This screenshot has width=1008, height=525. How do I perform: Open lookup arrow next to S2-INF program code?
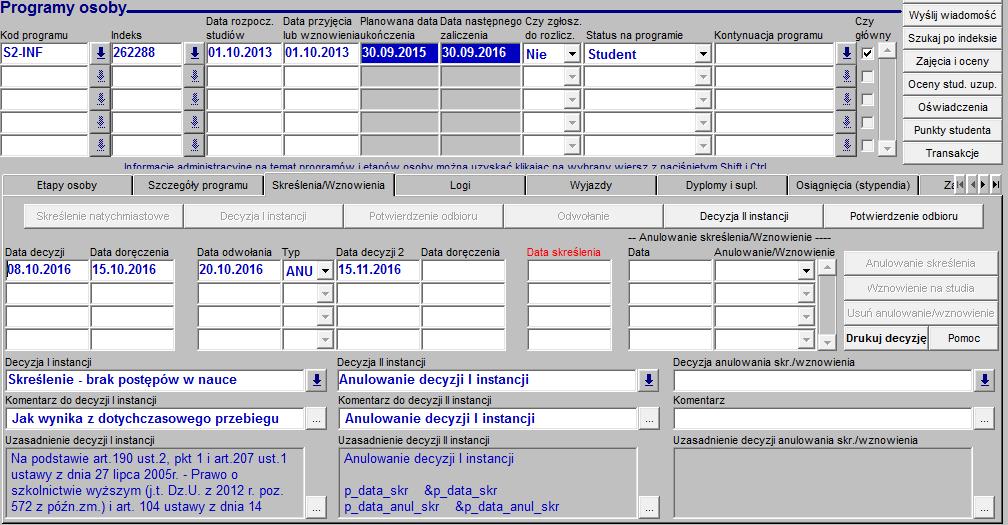tap(100, 53)
